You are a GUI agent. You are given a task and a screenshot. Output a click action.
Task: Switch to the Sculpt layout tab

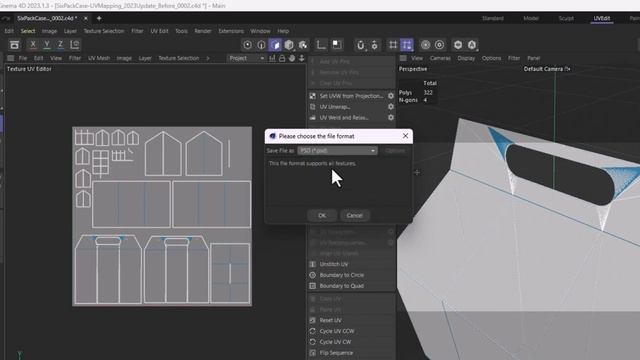coord(566,18)
